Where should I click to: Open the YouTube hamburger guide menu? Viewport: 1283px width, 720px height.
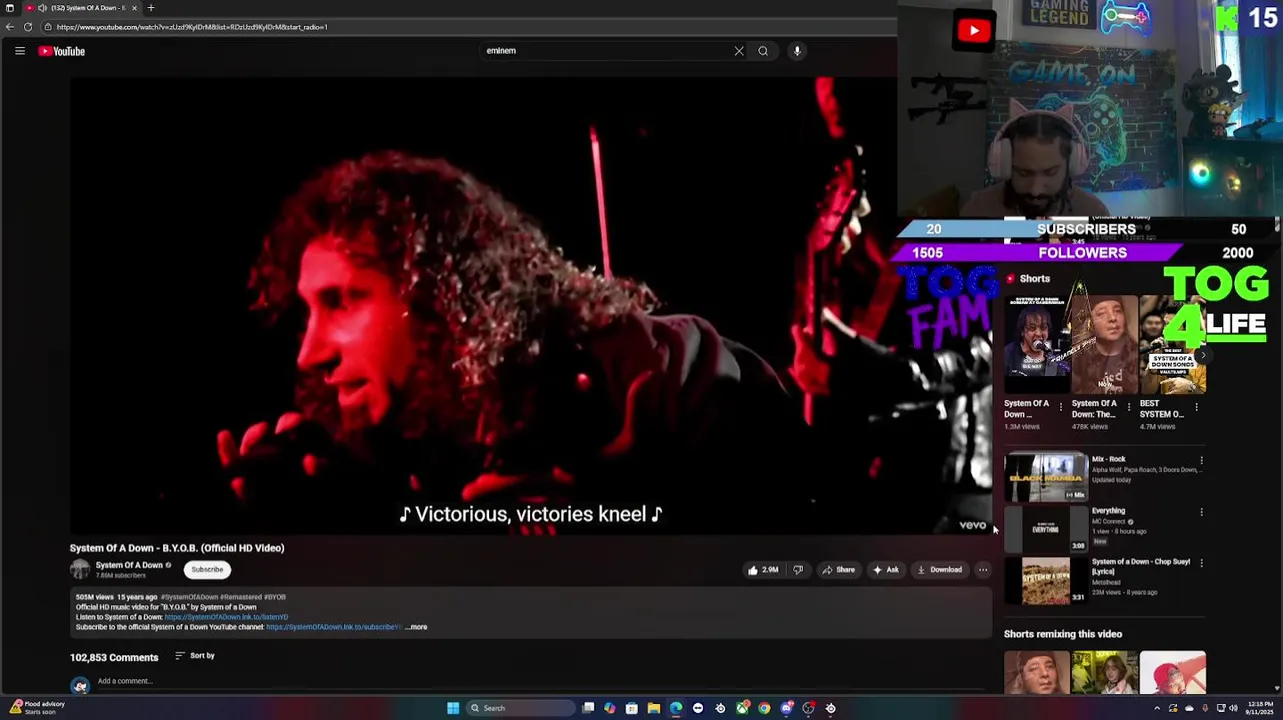click(19, 51)
